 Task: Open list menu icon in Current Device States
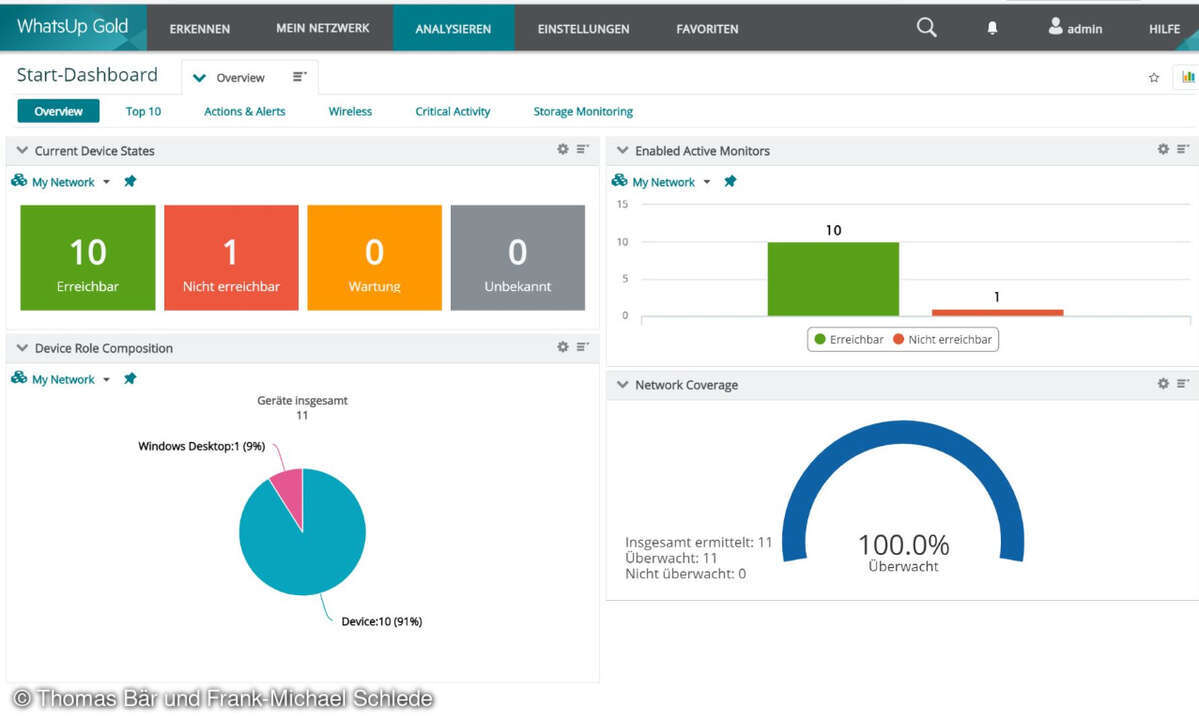tap(583, 149)
